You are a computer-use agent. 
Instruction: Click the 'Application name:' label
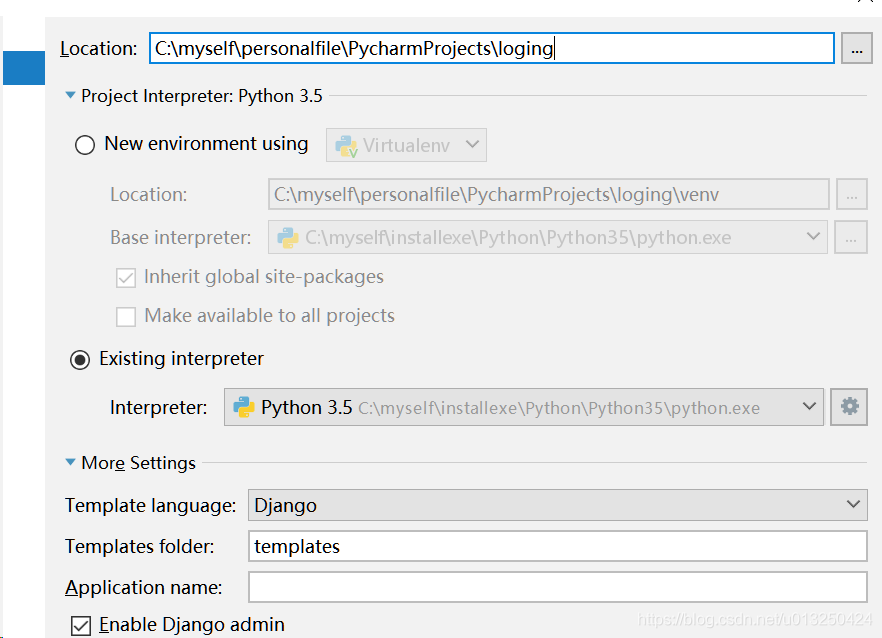point(143,587)
